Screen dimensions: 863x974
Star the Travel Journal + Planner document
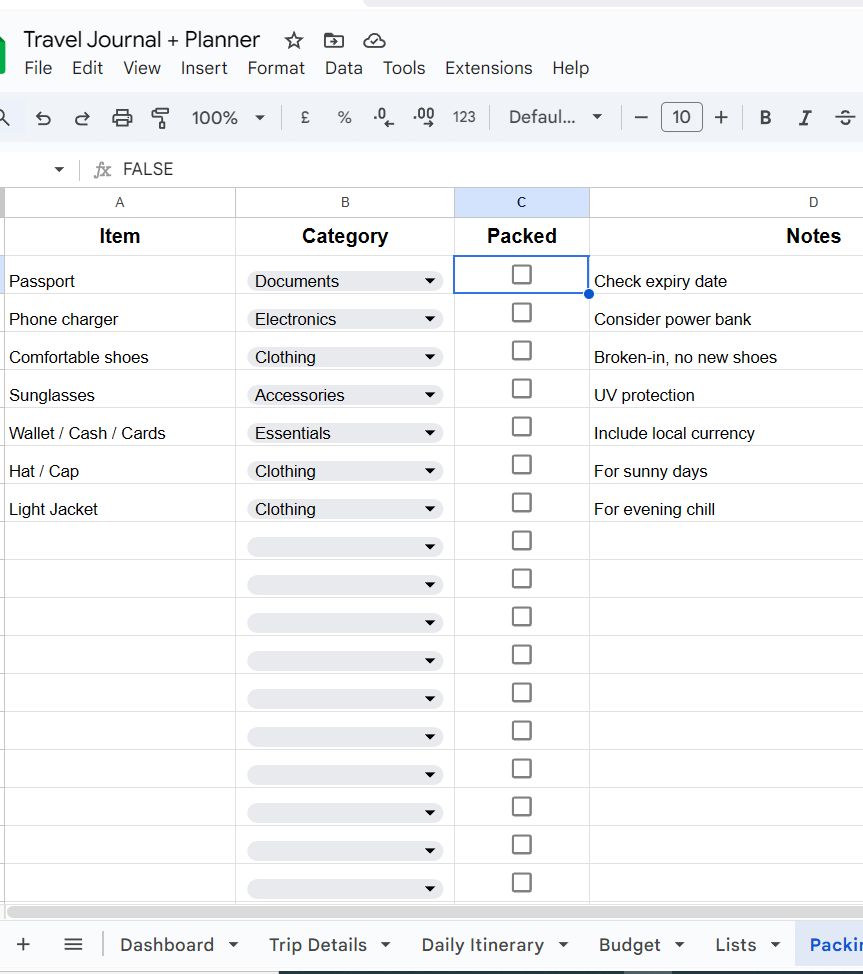click(x=294, y=40)
